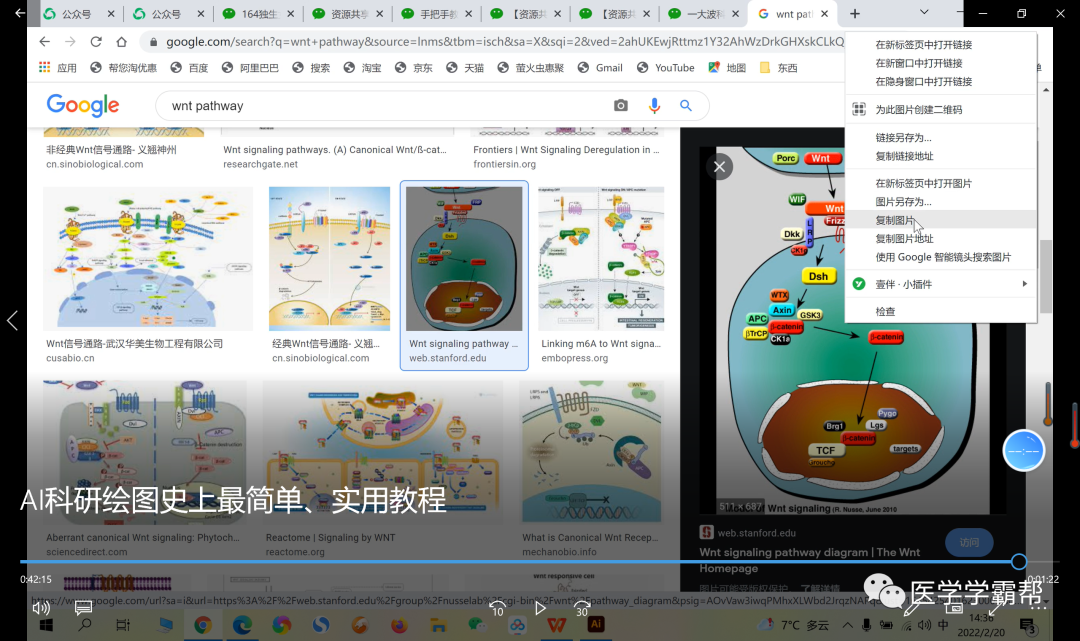The height and width of the screenshot is (641, 1080).
Task: Open the reactome.org Signaling by WNT result
Action: [382, 452]
